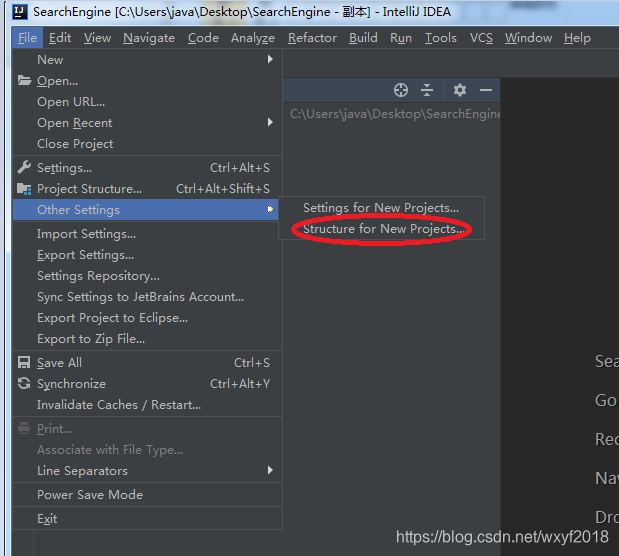Open the Window menu
Image resolution: width=619 pixels, height=556 pixels.
point(528,38)
